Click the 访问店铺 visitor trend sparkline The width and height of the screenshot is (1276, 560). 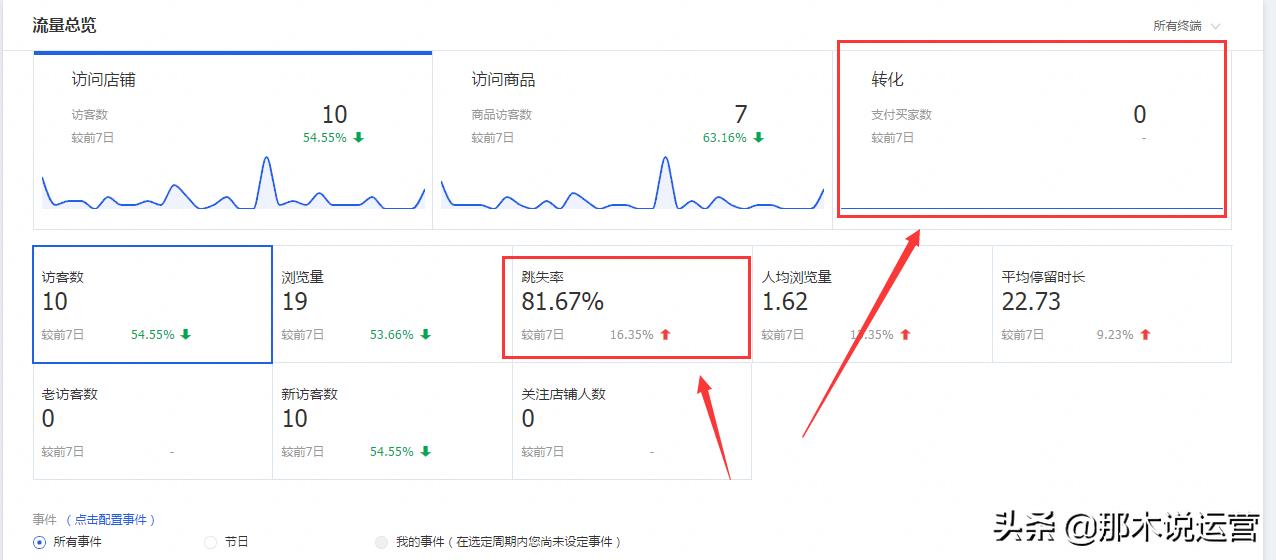pyautogui.click(x=233, y=184)
